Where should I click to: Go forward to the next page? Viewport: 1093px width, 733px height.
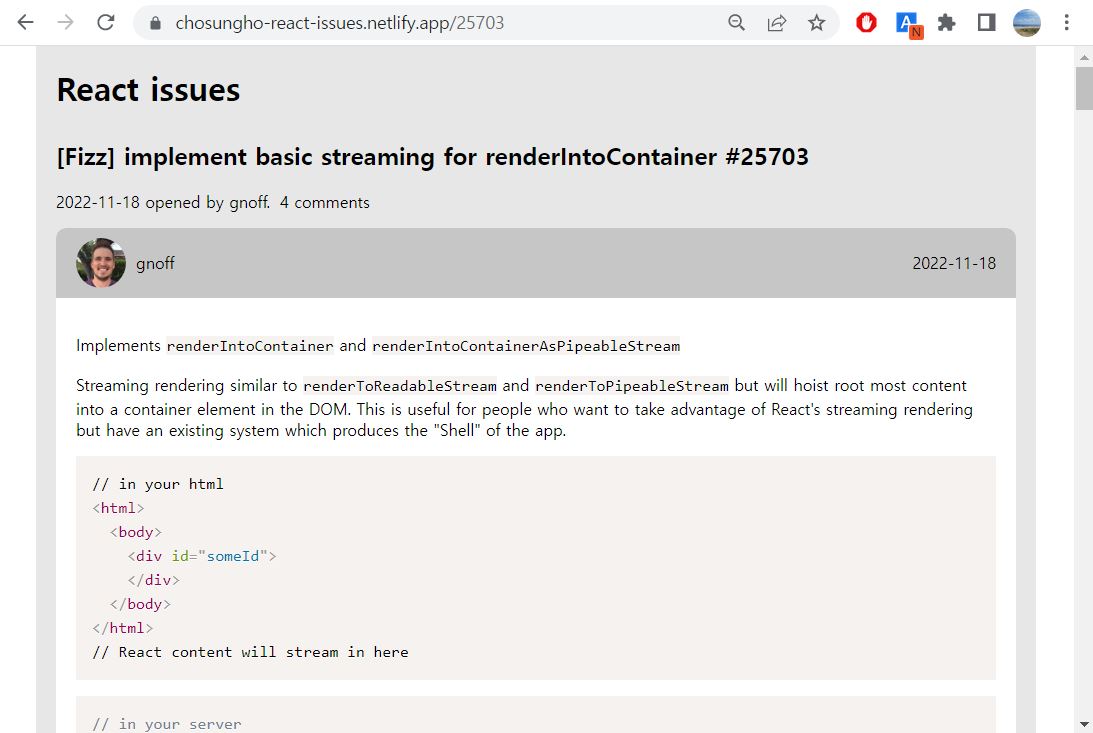[66, 23]
